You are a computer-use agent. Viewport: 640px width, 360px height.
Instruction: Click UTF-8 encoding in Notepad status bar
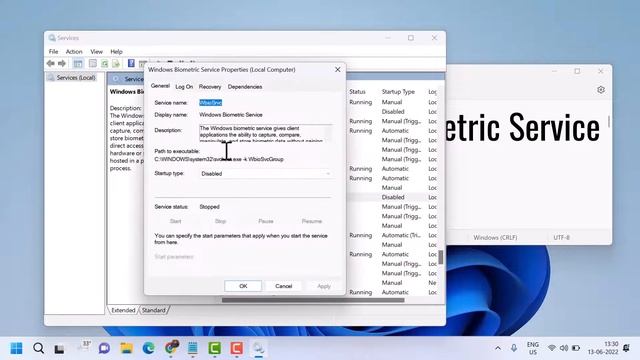561,238
